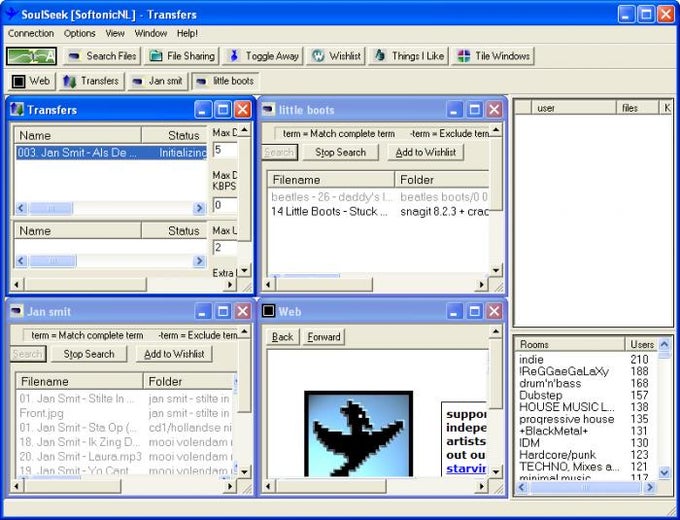
Task: Click the starving link in Web window
Action: point(466,469)
